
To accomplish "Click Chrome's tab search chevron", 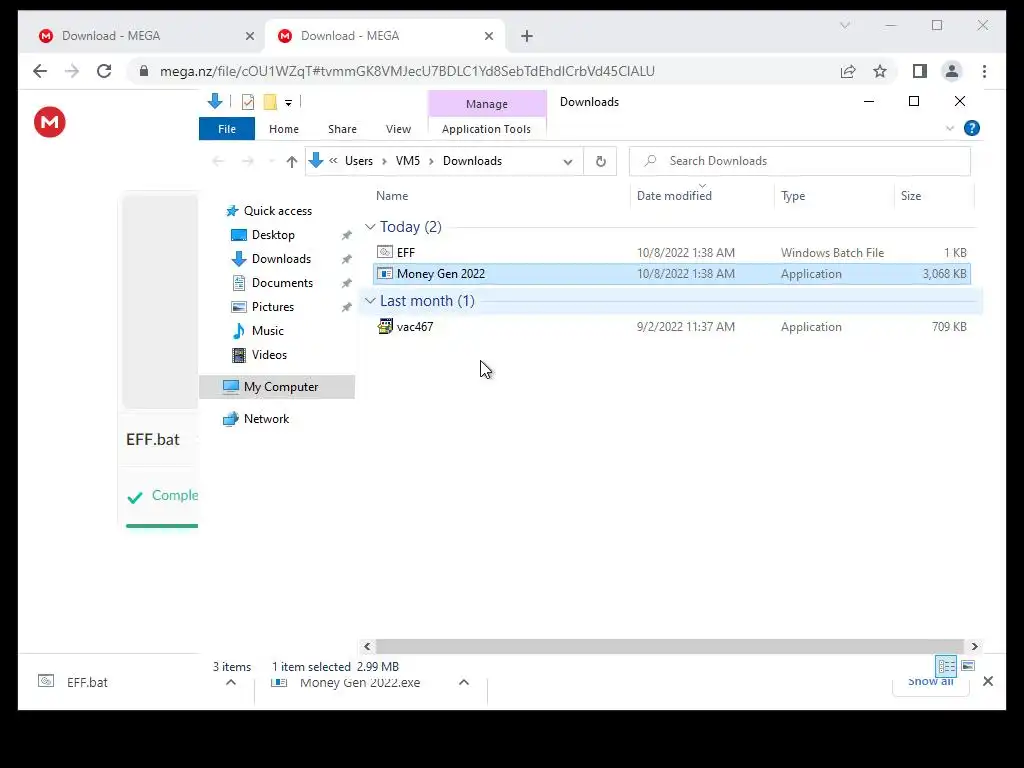I will pos(844,25).
